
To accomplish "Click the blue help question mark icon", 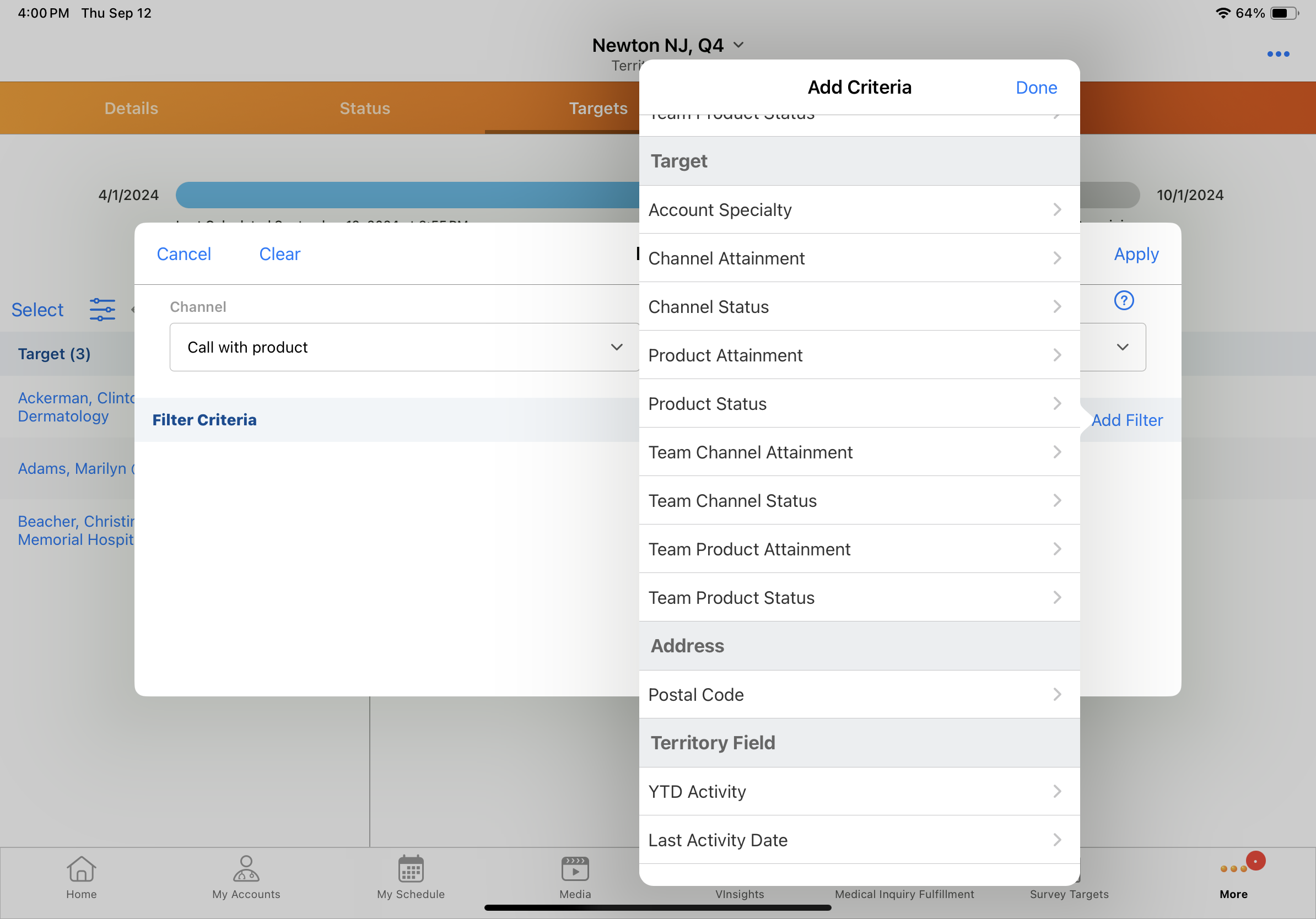I will 1124,300.
